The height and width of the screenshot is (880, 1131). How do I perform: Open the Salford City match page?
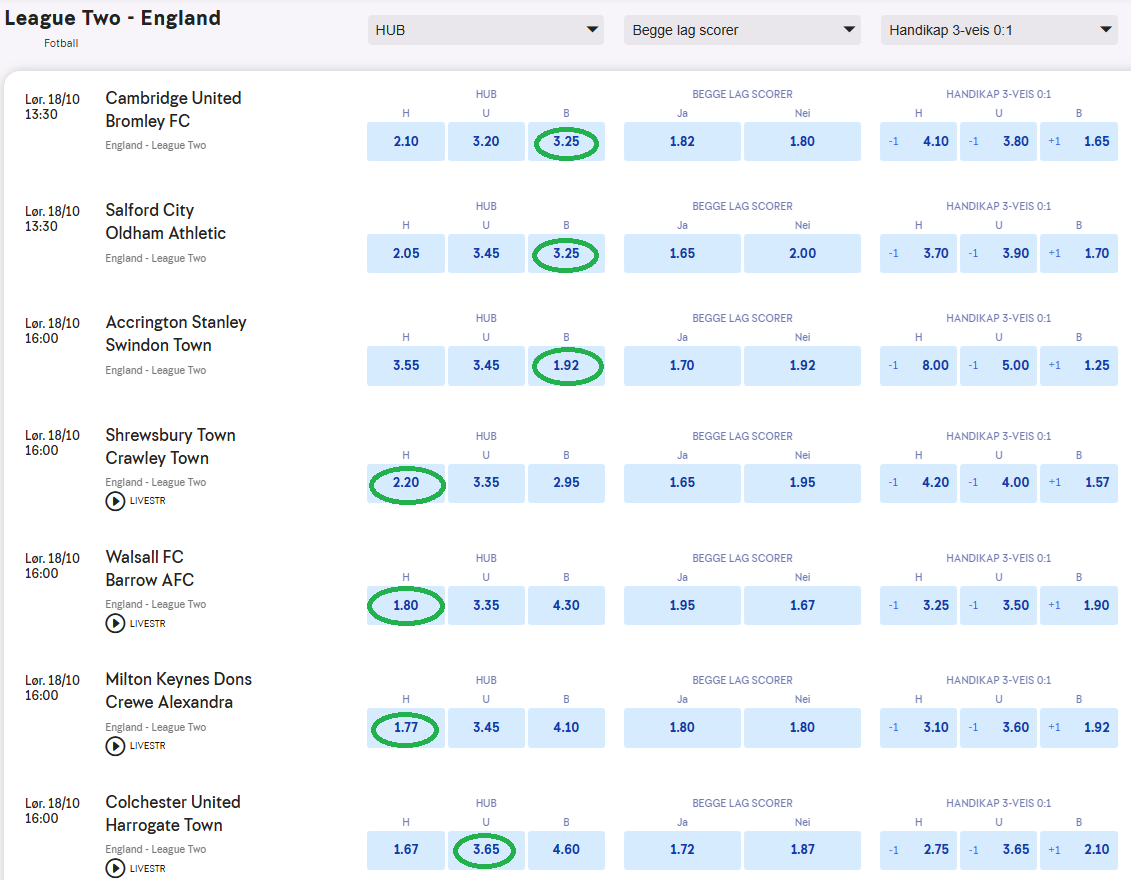pyautogui.click(x=150, y=210)
